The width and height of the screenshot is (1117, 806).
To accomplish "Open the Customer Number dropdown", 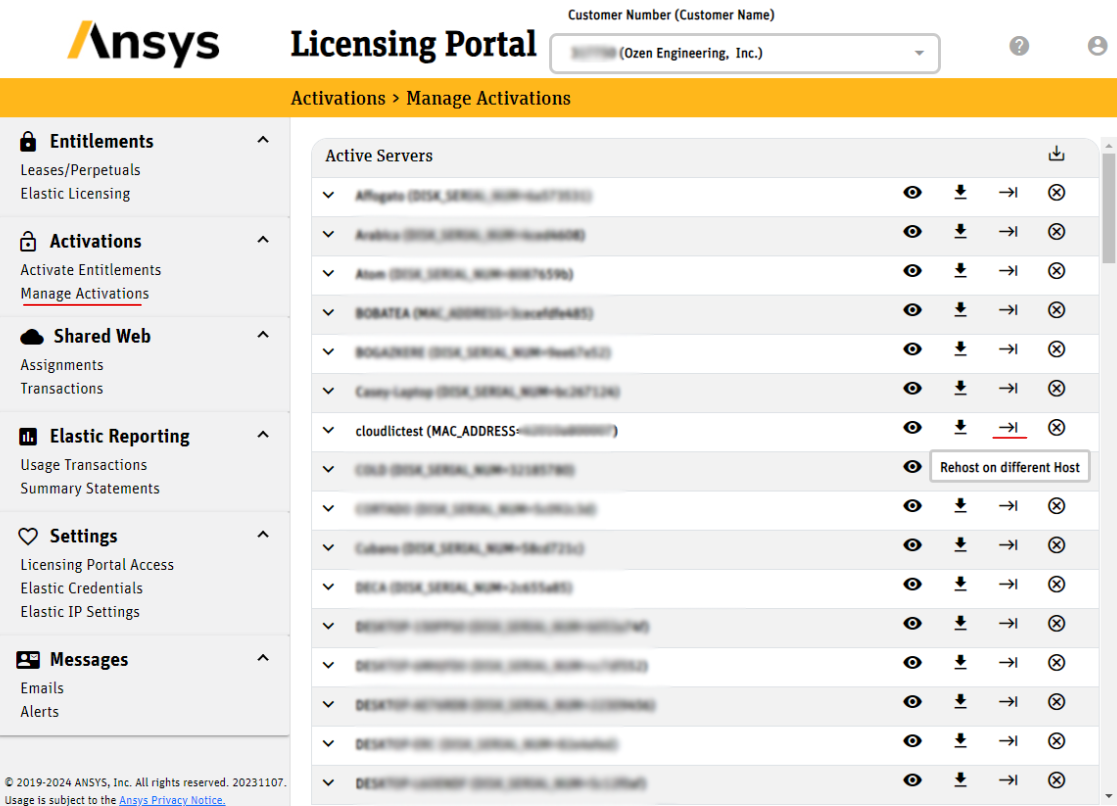I will [x=919, y=54].
